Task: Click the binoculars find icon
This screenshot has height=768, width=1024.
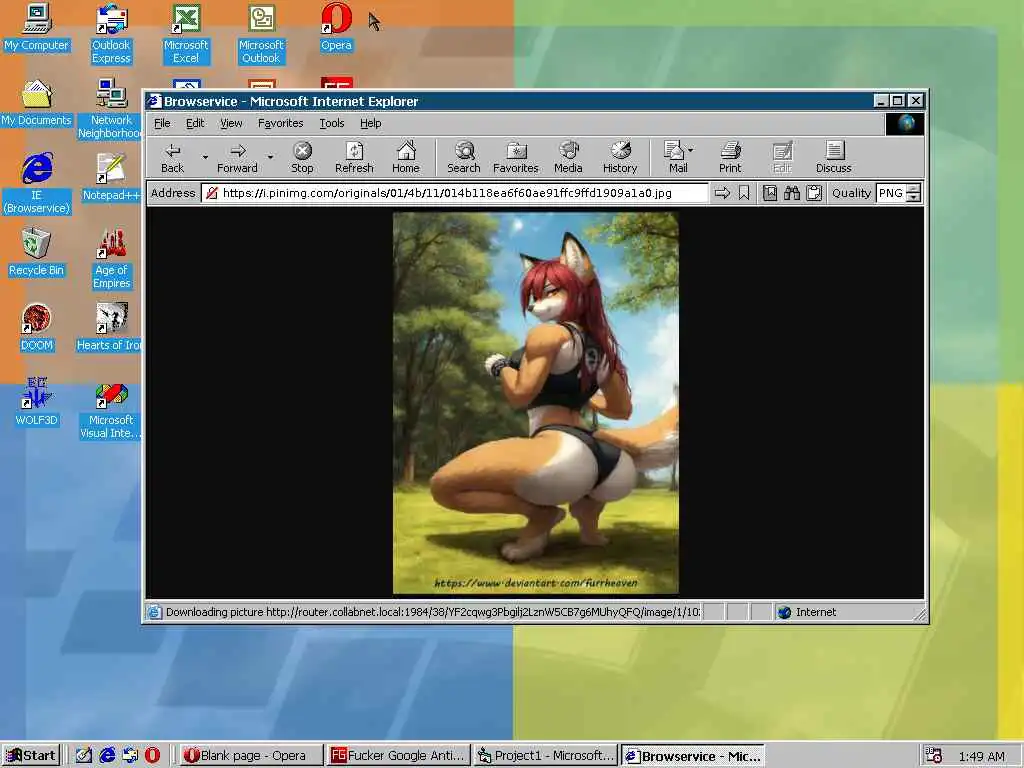Action: [792, 193]
